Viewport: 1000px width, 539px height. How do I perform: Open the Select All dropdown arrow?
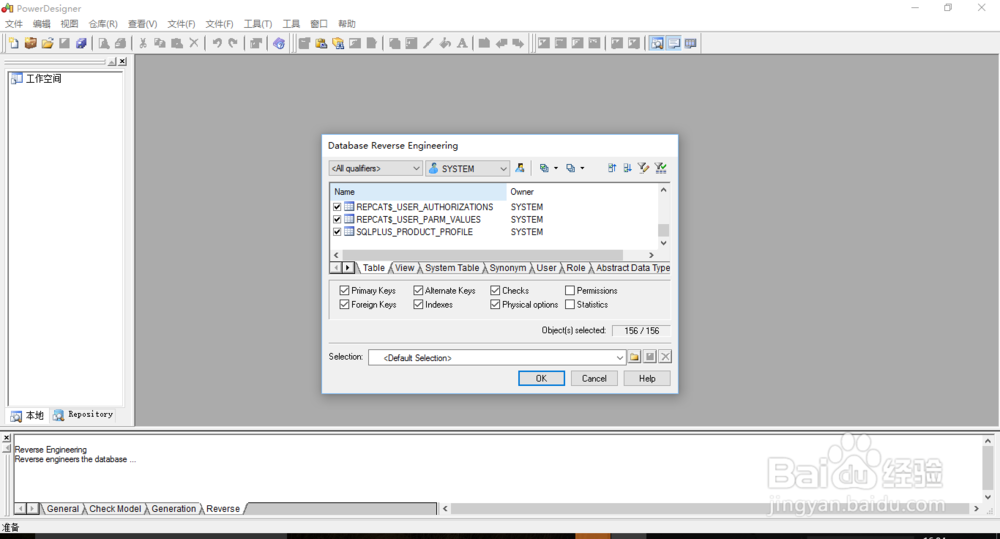click(x=555, y=168)
